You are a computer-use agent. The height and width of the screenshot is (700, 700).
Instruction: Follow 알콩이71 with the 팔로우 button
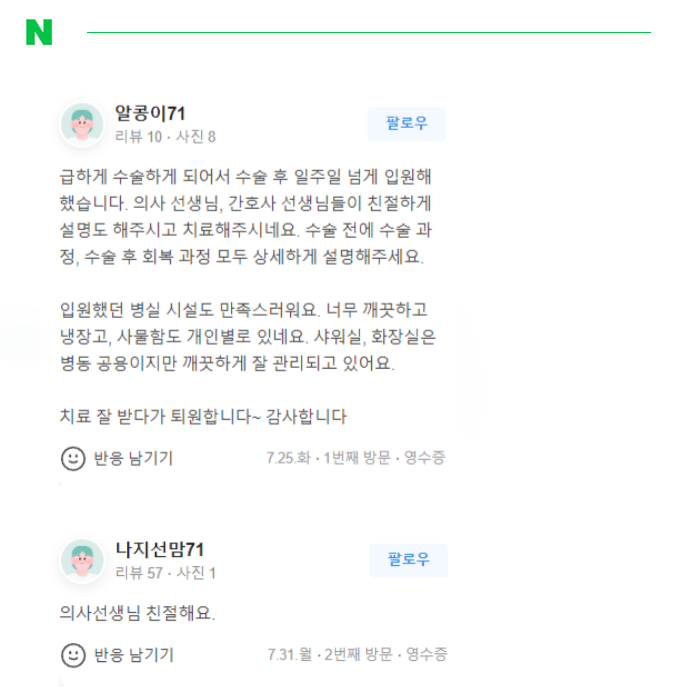(x=407, y=124)
